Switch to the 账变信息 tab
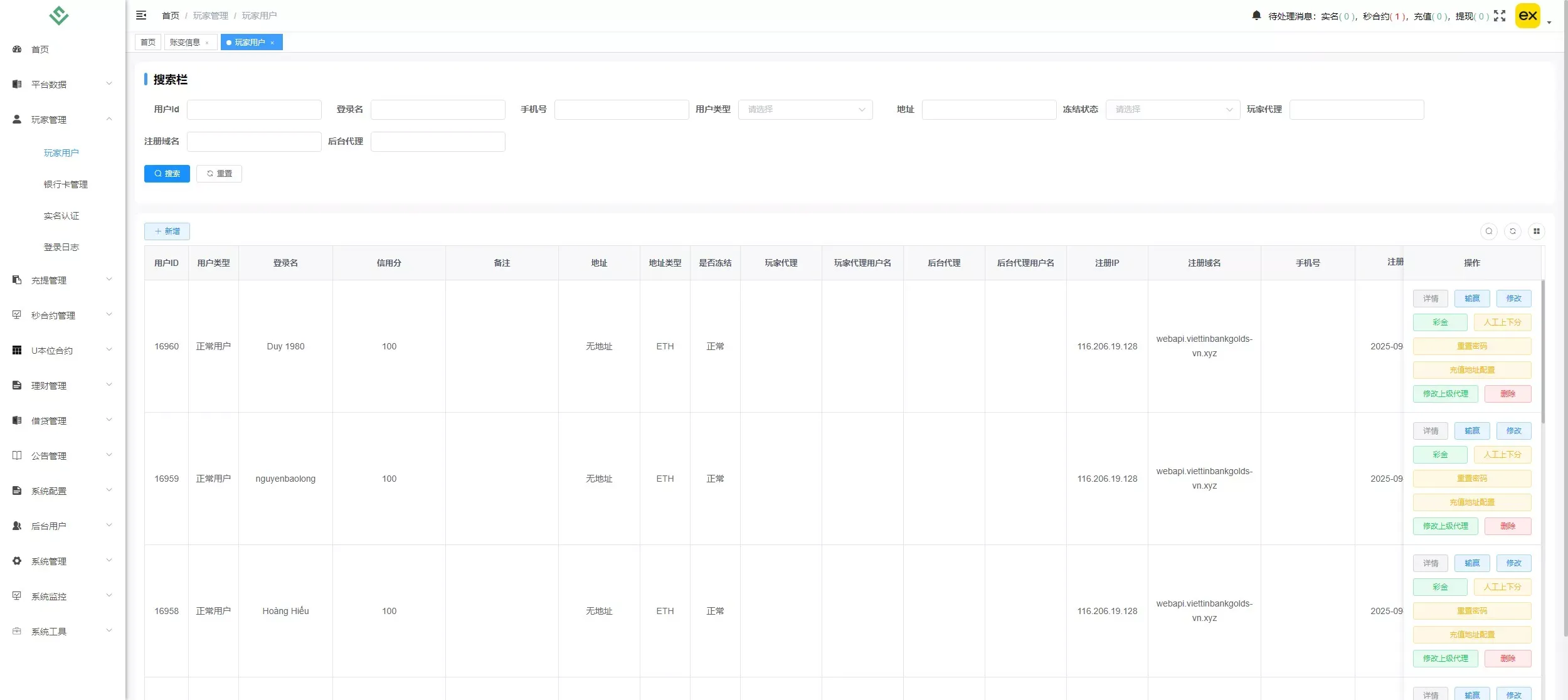 pyautogui.click(x=190, y=43)
